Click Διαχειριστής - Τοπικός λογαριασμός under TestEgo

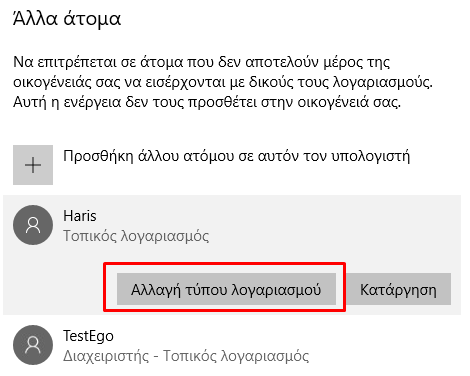point(186,356)
